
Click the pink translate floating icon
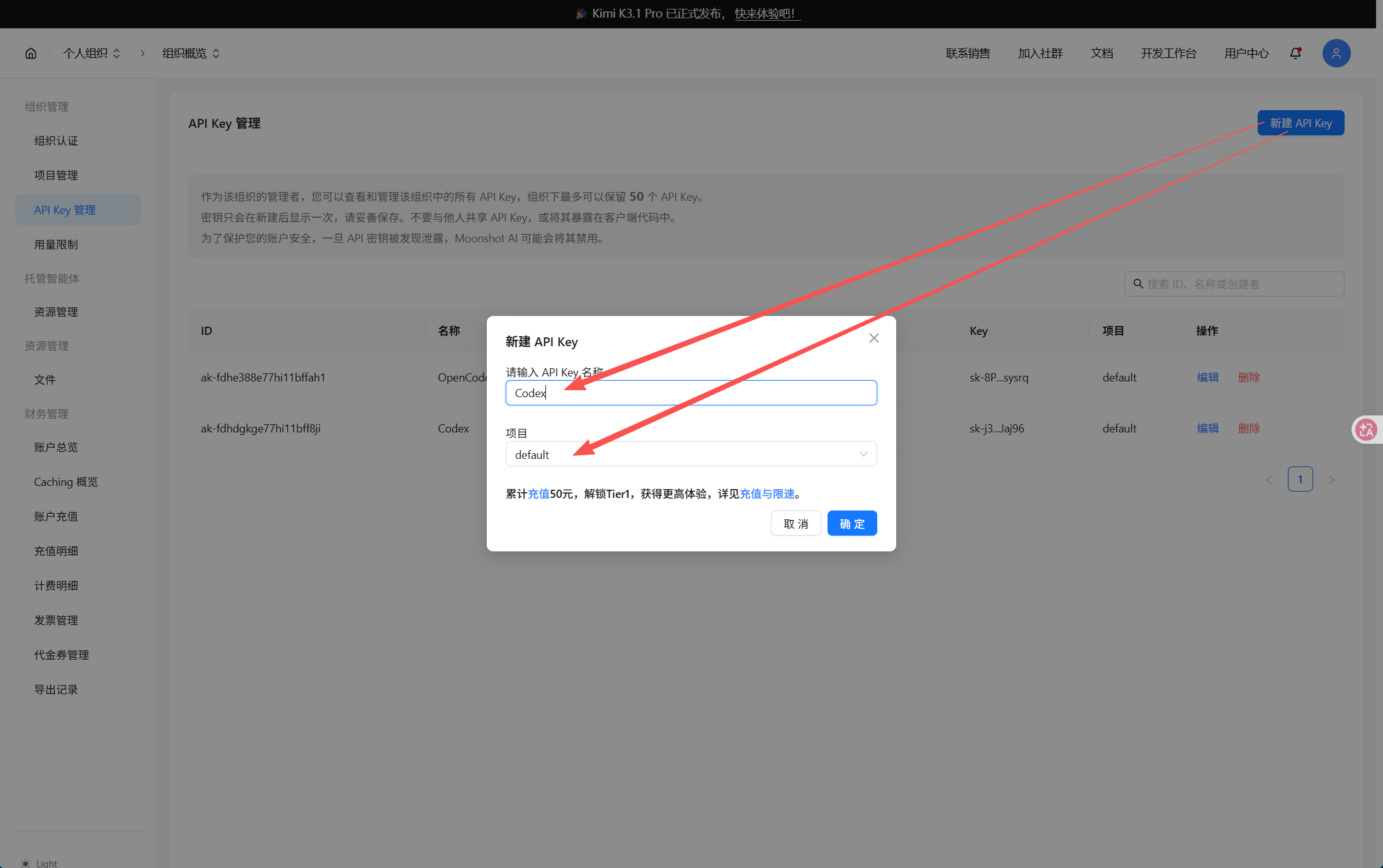(1367, 430)
